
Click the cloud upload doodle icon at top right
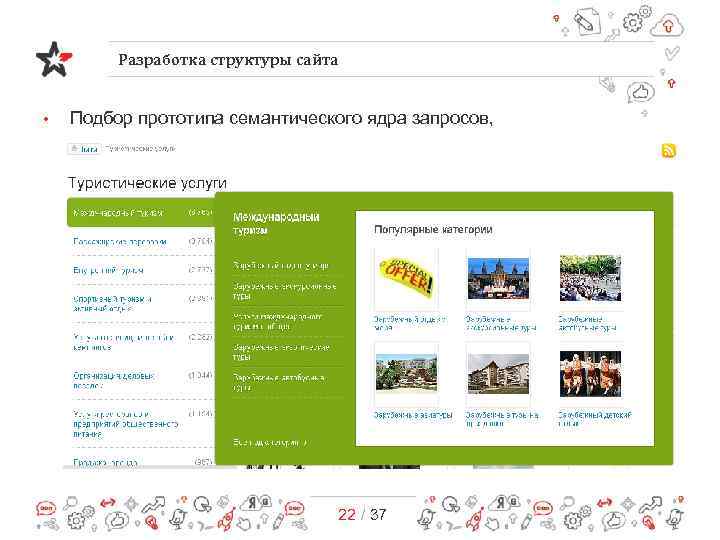667,26
